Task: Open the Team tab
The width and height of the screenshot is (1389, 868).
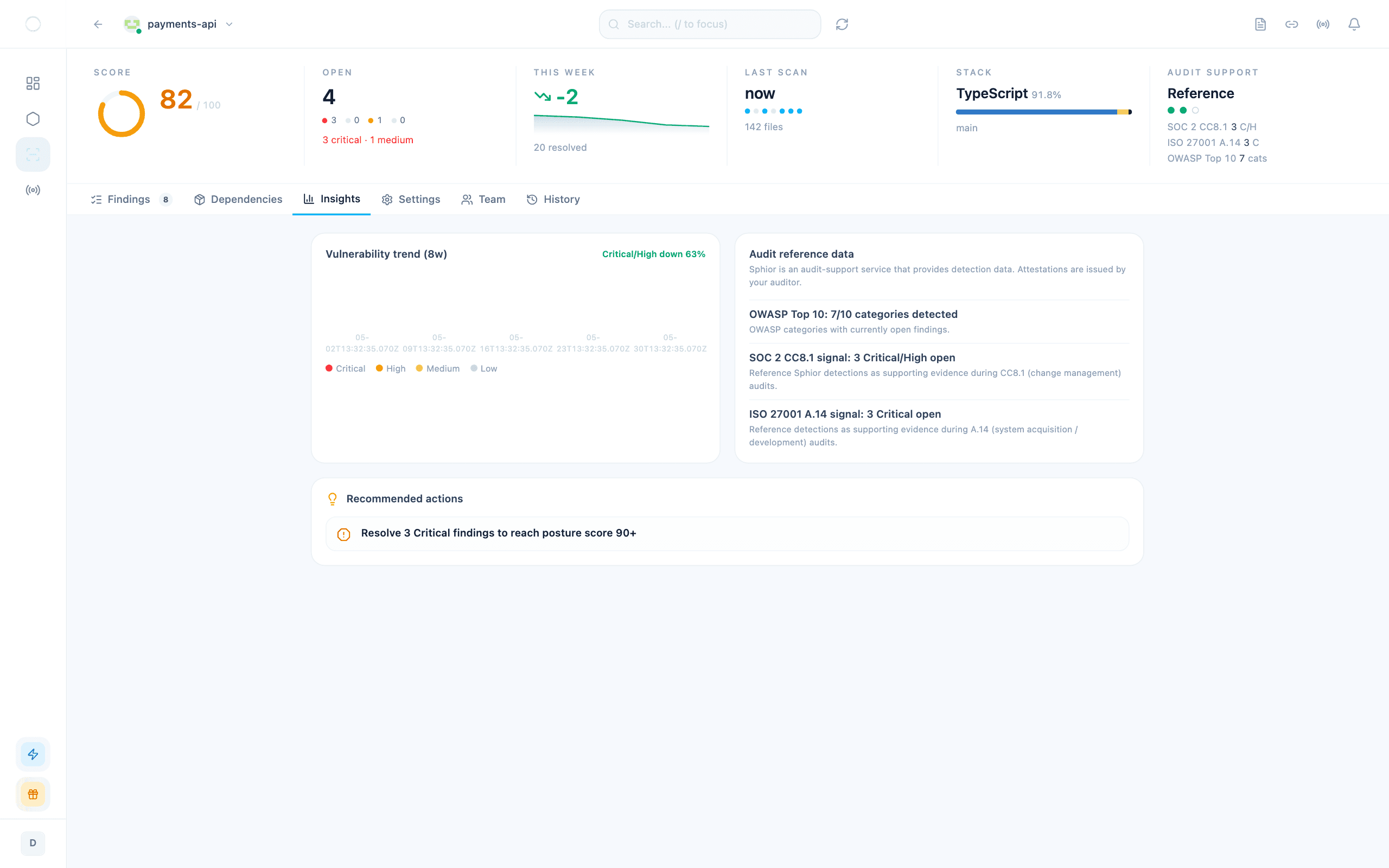Action: click(x=484, y=199)
